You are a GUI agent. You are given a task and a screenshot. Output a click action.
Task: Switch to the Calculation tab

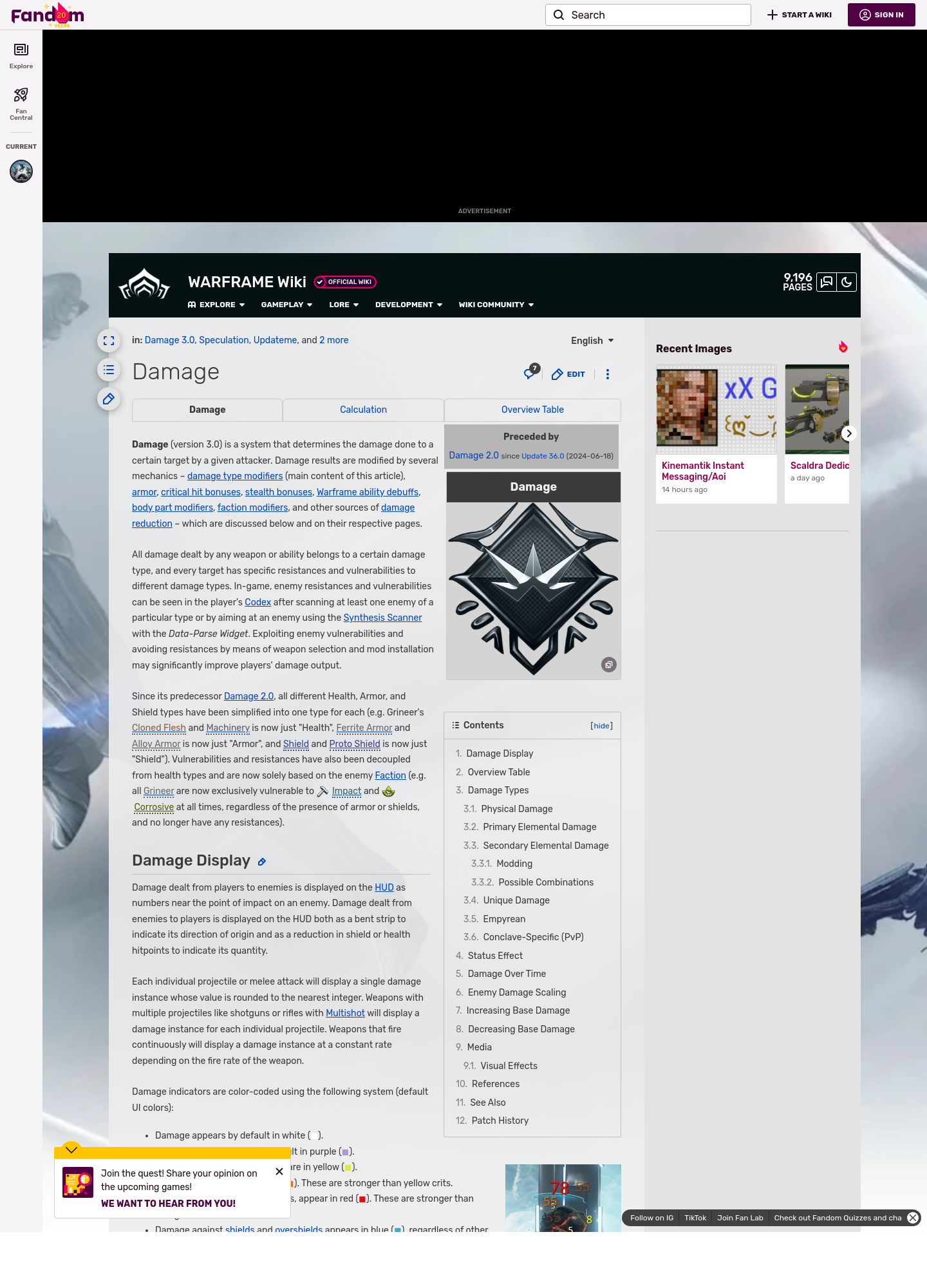pos(364,410)
